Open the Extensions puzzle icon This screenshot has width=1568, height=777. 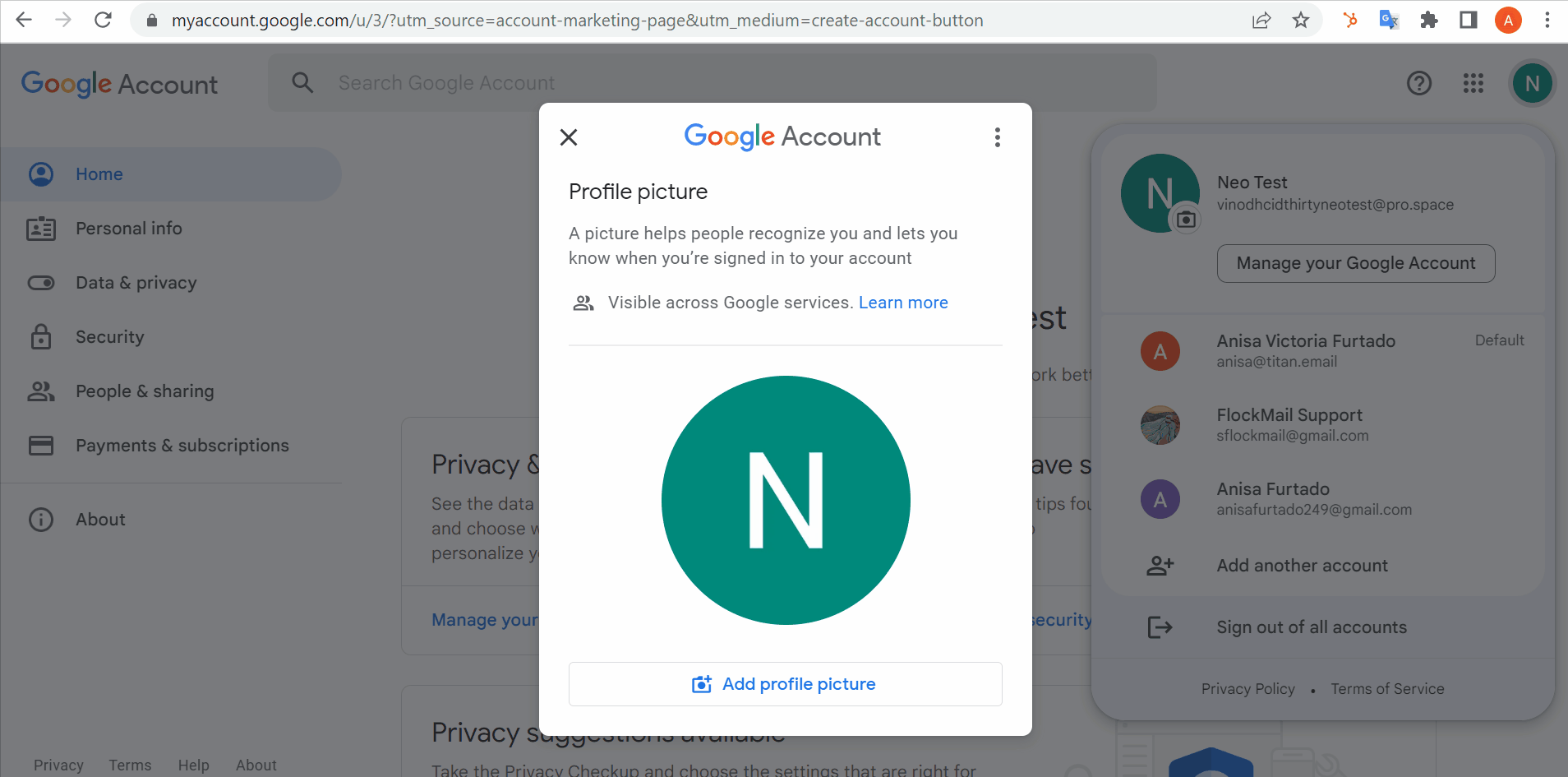tap(1429, 21)
